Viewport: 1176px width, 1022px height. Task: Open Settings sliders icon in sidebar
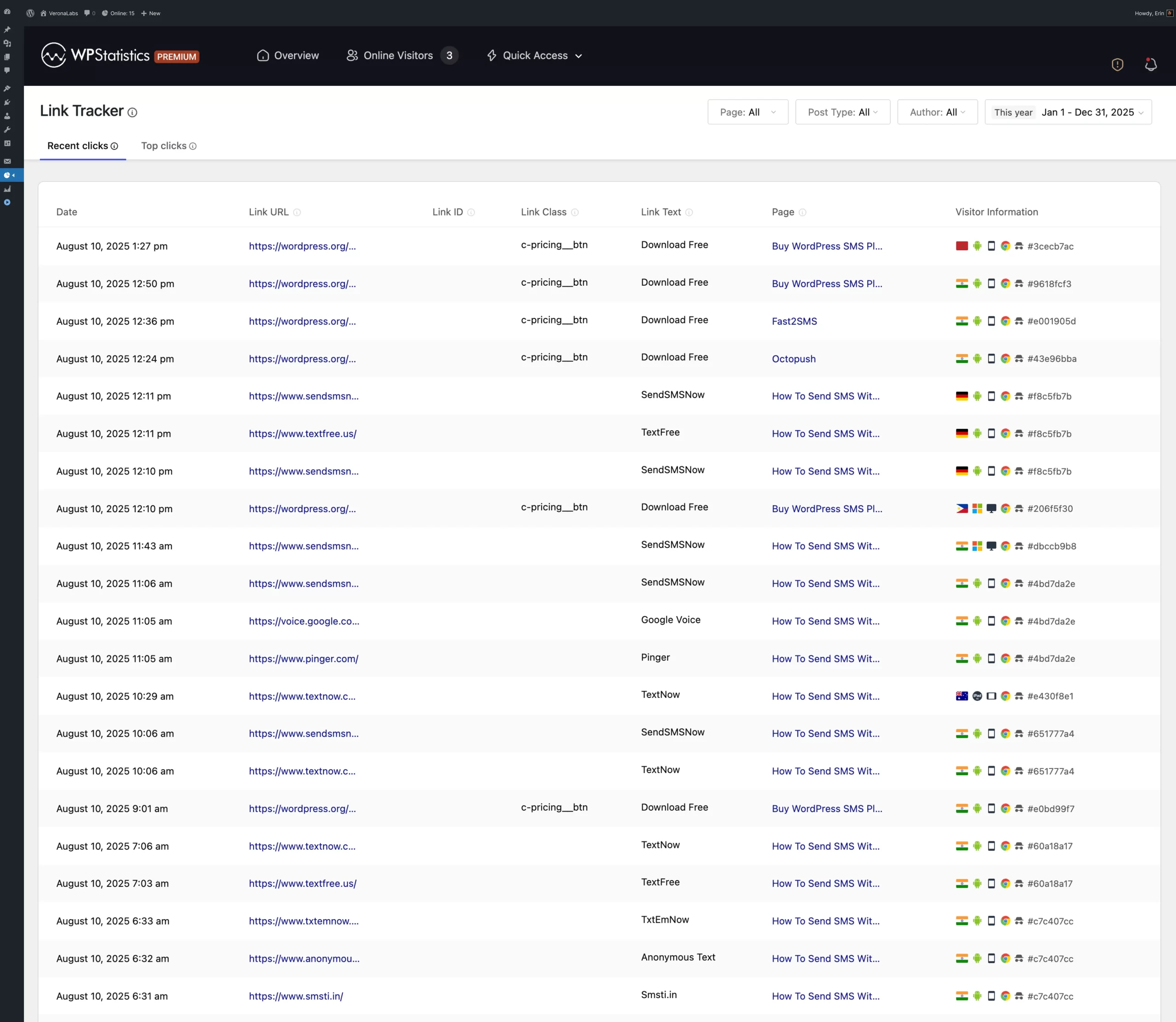click(7, 143)
